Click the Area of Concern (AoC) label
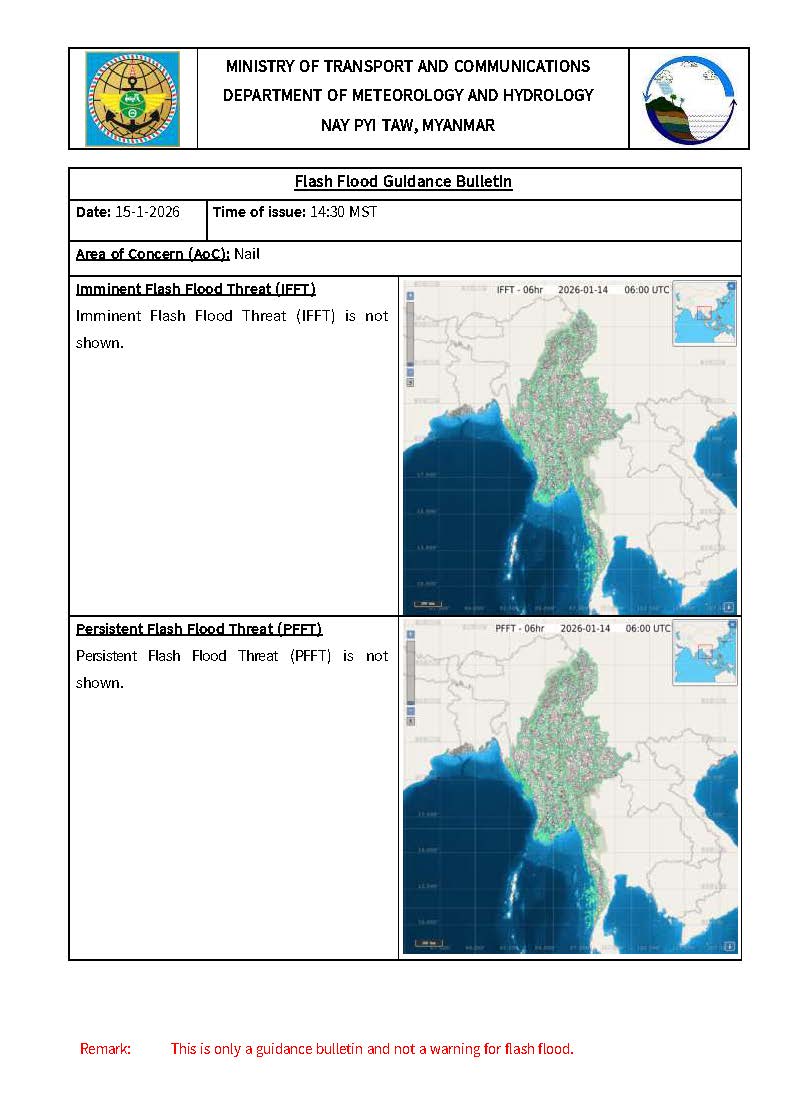 coord(152,254)
